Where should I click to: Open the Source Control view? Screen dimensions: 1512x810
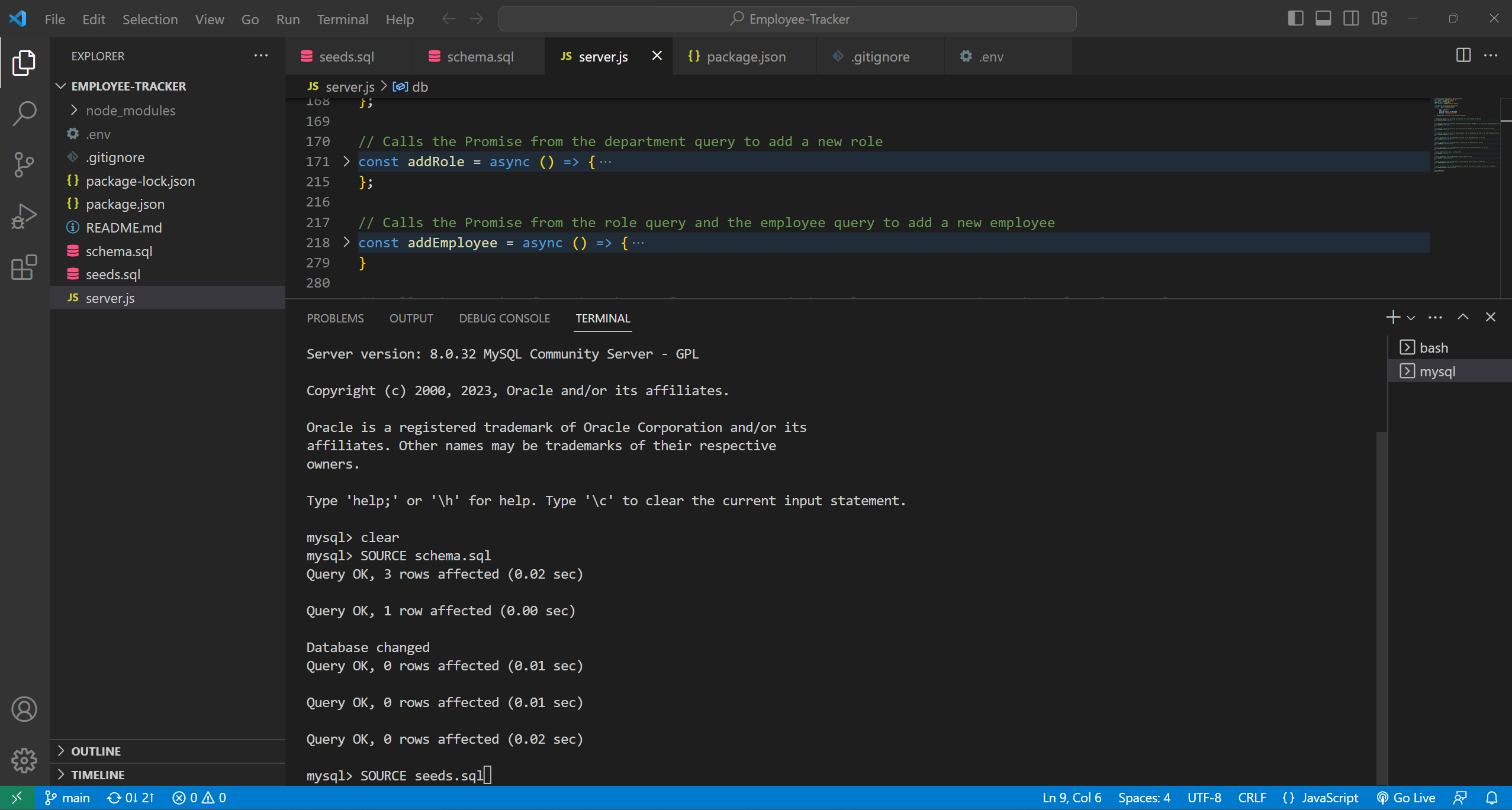click(x=24, y=164)
